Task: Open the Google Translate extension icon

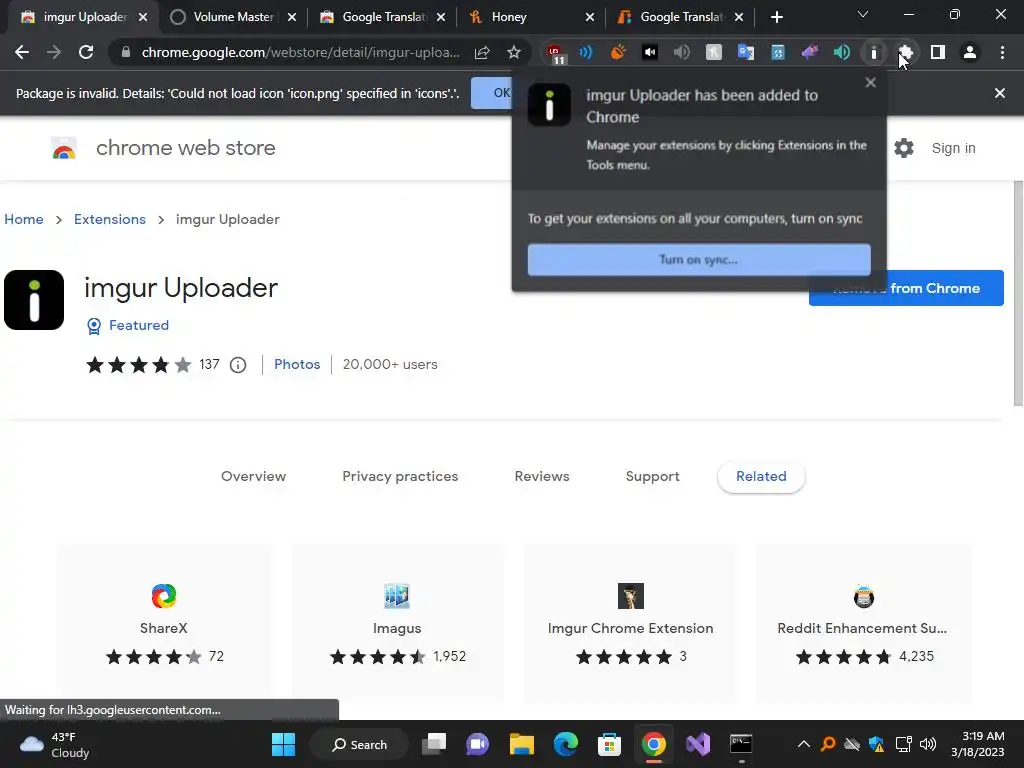Action: 746,52
